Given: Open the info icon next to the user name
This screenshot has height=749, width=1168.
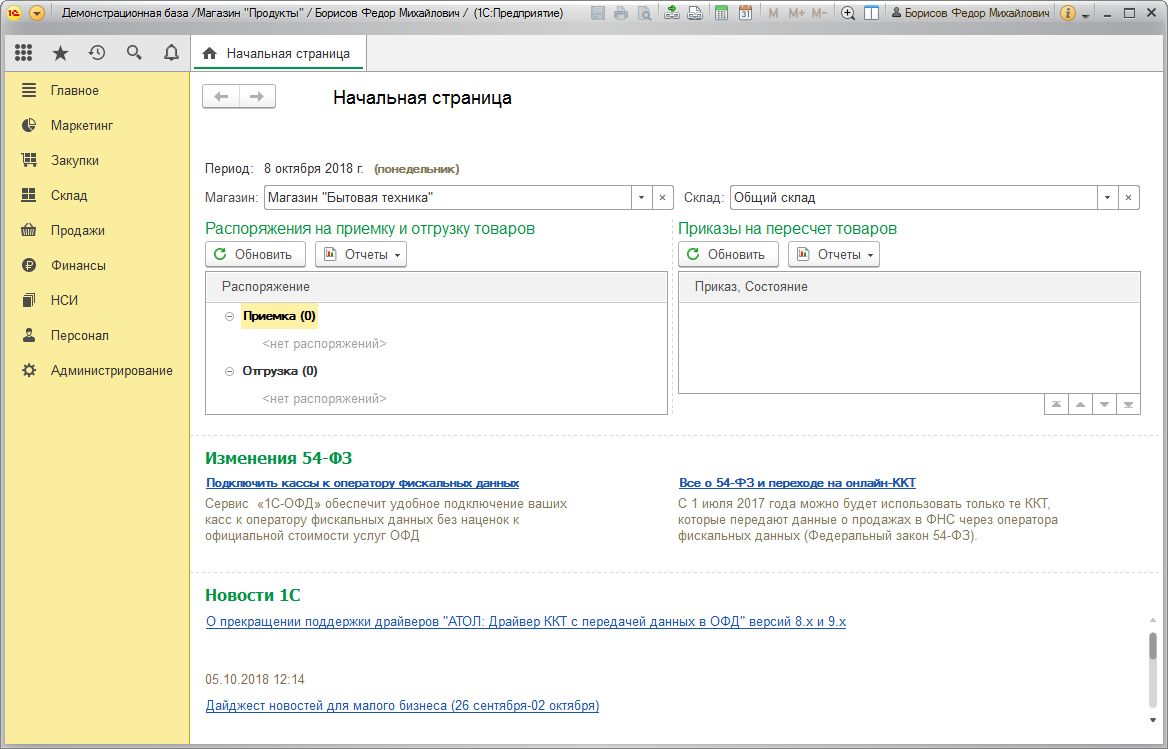Looking at the screenshot, I should 1067,13.
